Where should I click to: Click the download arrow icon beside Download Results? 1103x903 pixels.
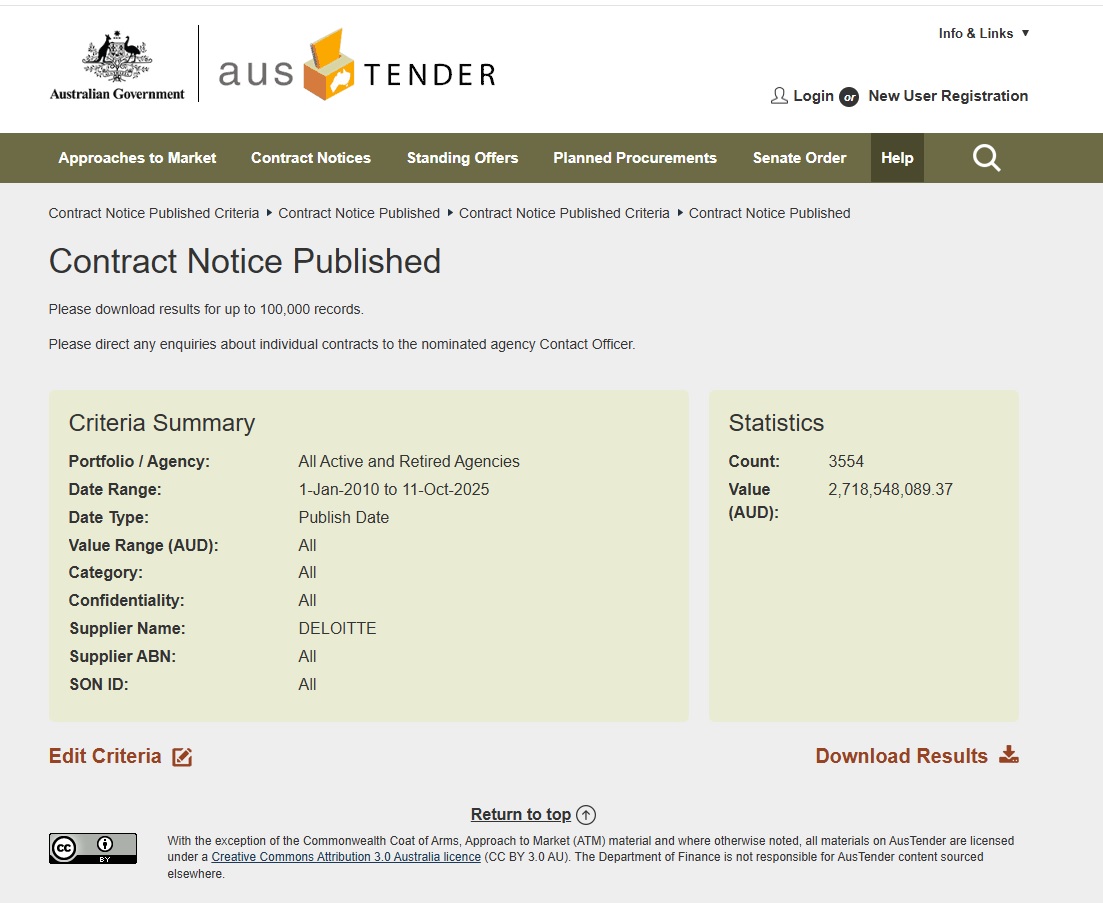pos(1009,755)
